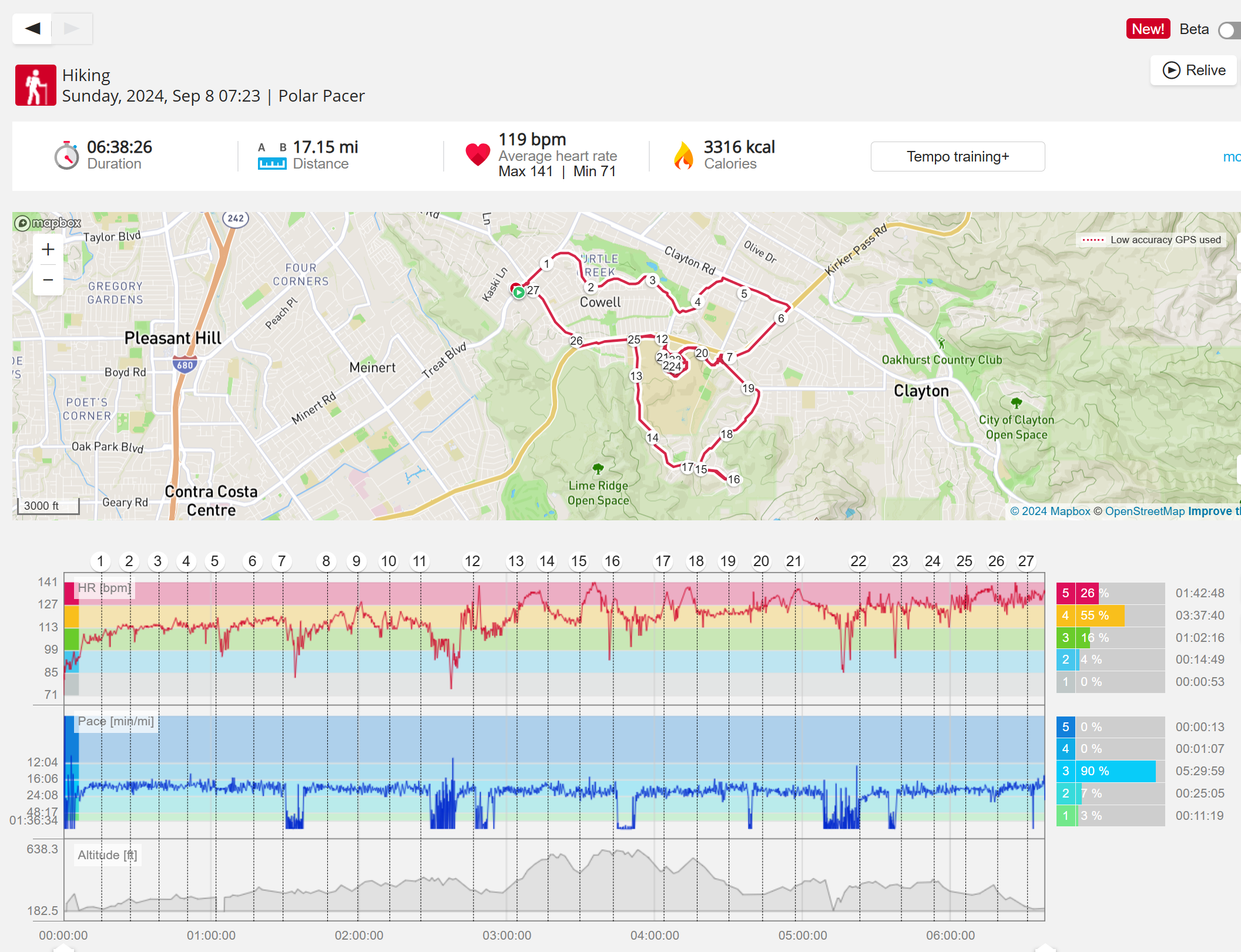Click the back arrow navigation icon

[32, 28]
